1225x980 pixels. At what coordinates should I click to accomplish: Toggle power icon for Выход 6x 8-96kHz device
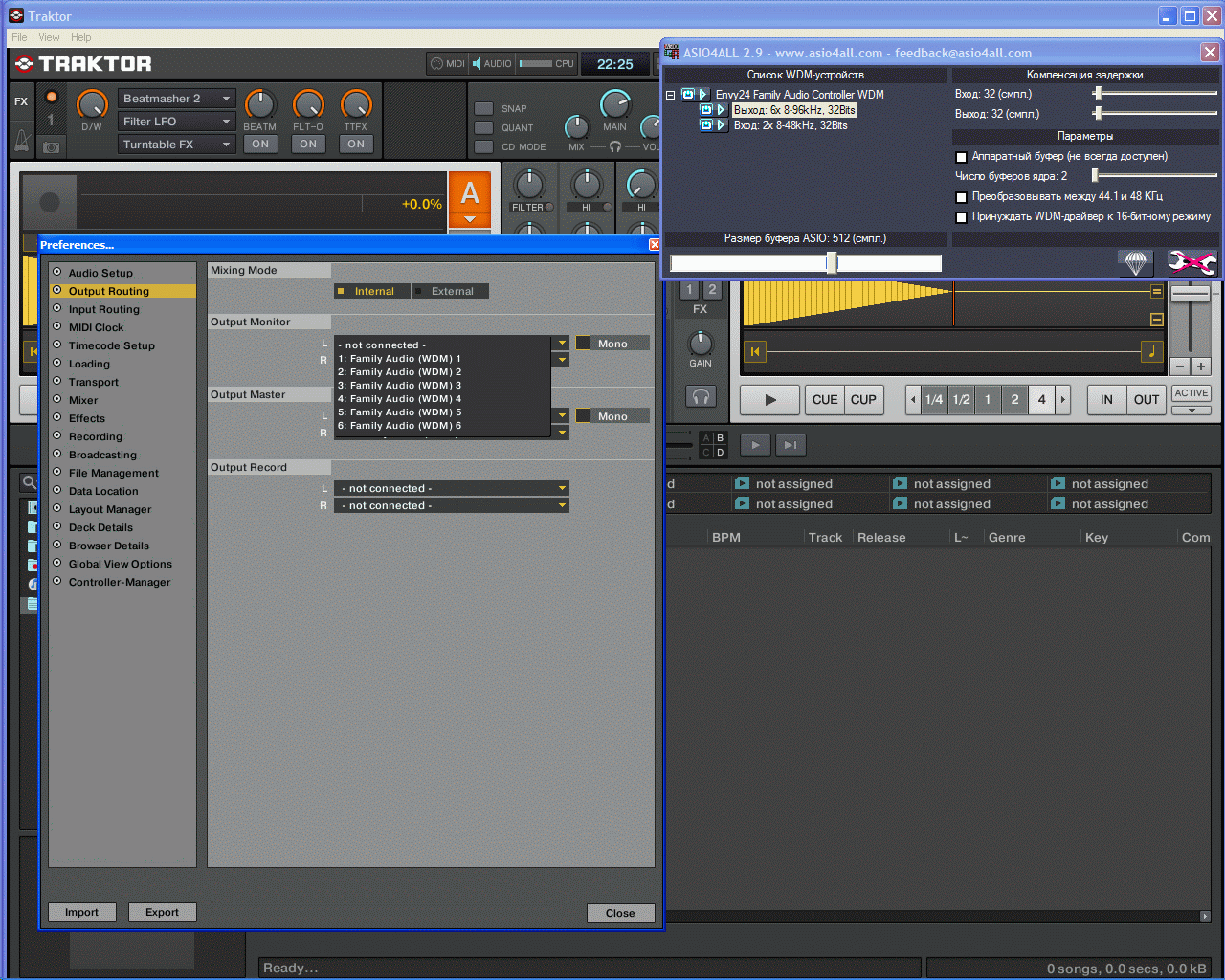pyautogui.click(x=706, y=110)
